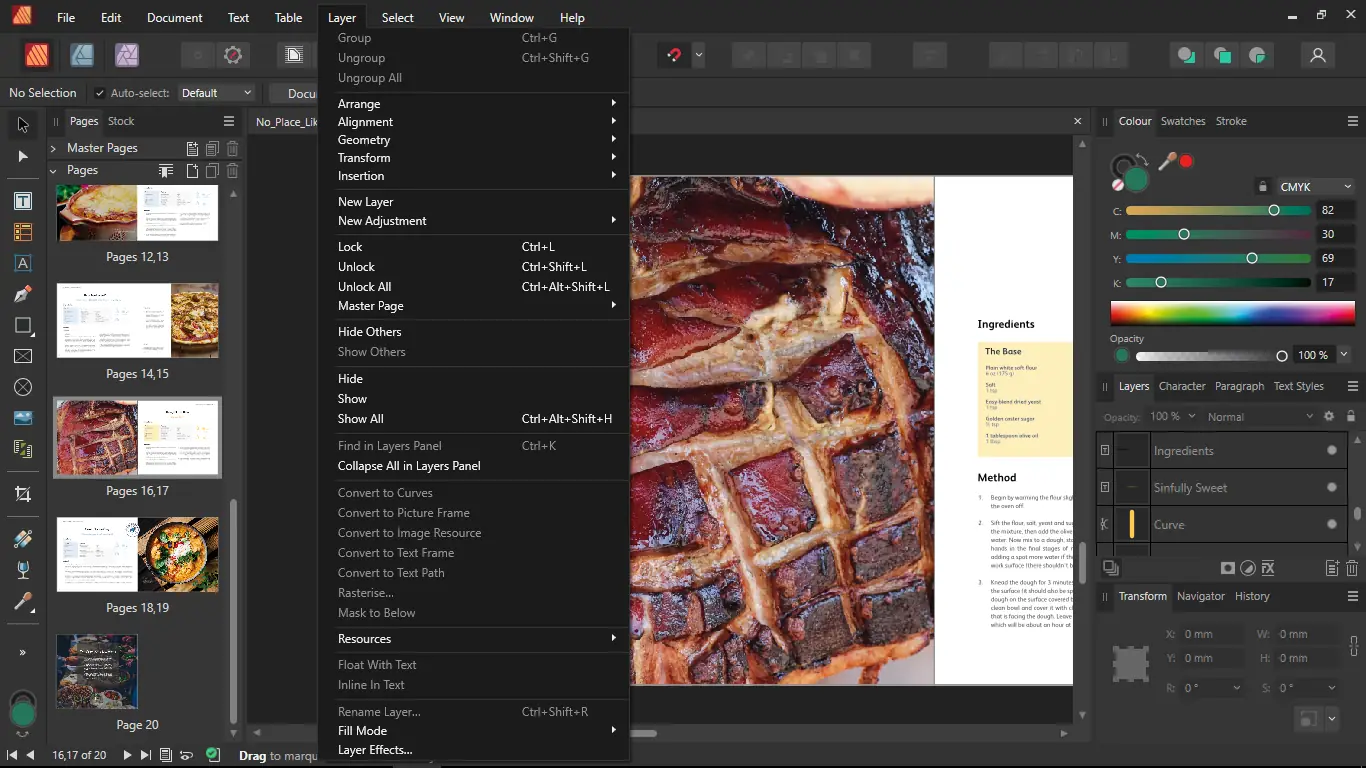Open the Colour panel opacity dropdown arrow
Viewport: 1366px width, 768px height.
pyautogui.click(x=1344, y=355)
